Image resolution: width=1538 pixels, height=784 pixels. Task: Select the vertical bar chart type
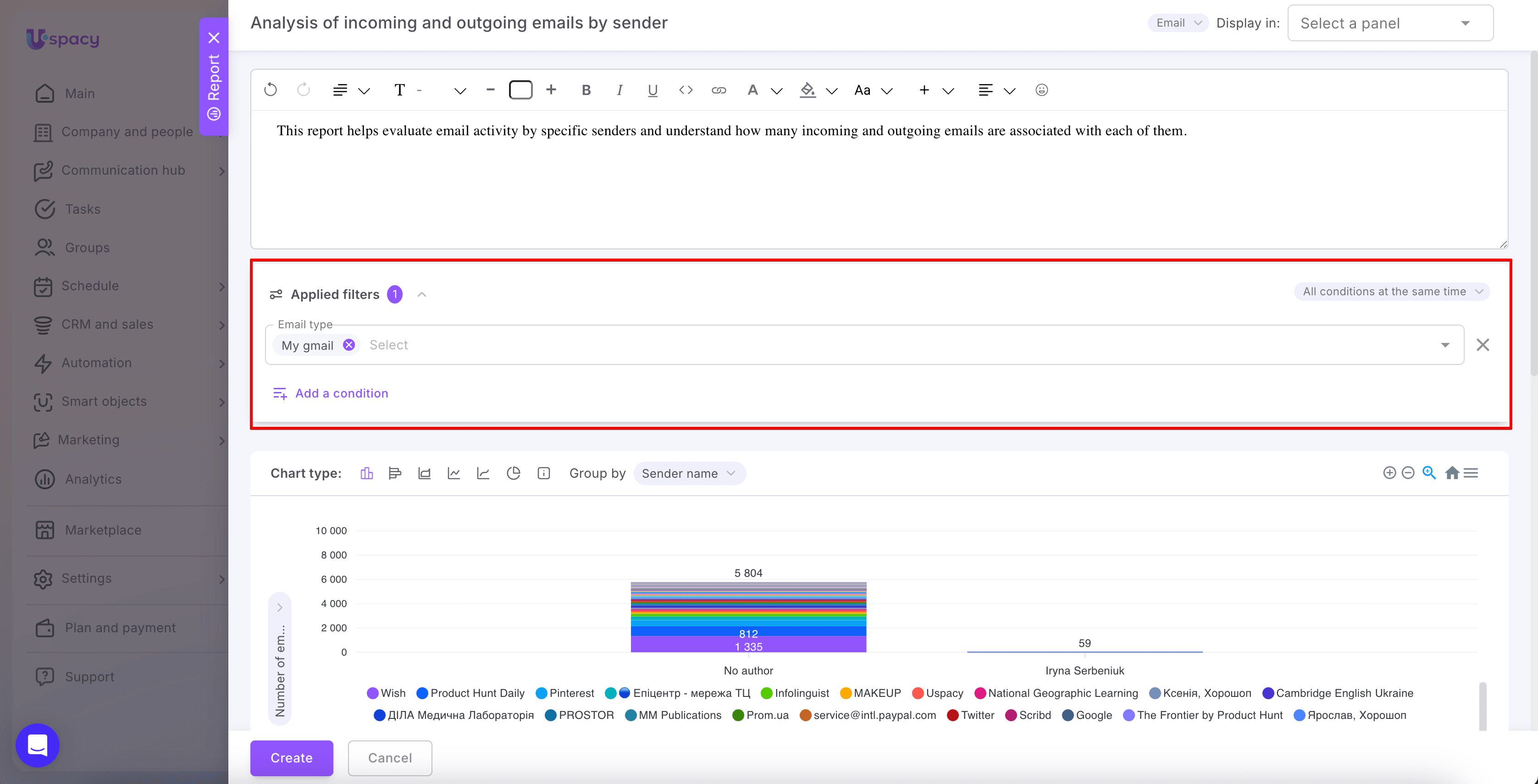(x=366, y=474)
